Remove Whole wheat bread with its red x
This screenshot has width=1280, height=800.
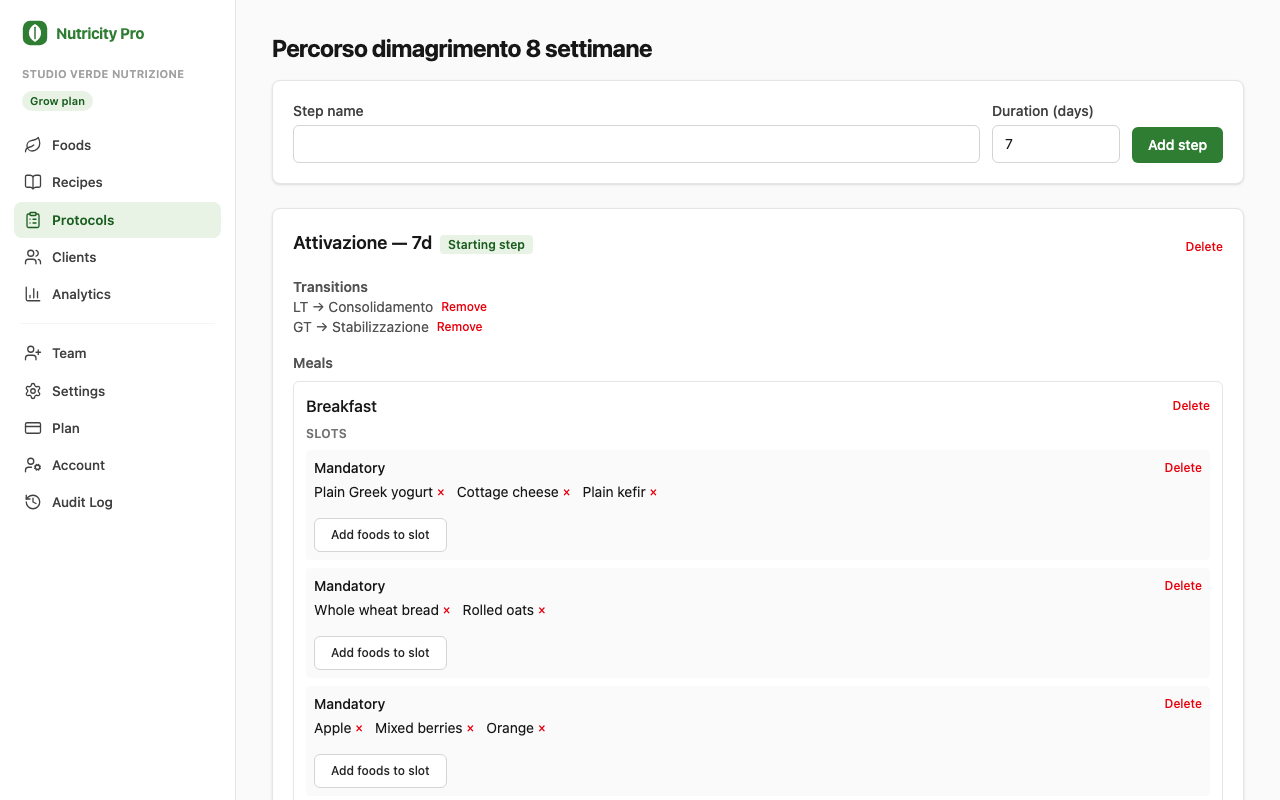point(447,611)
